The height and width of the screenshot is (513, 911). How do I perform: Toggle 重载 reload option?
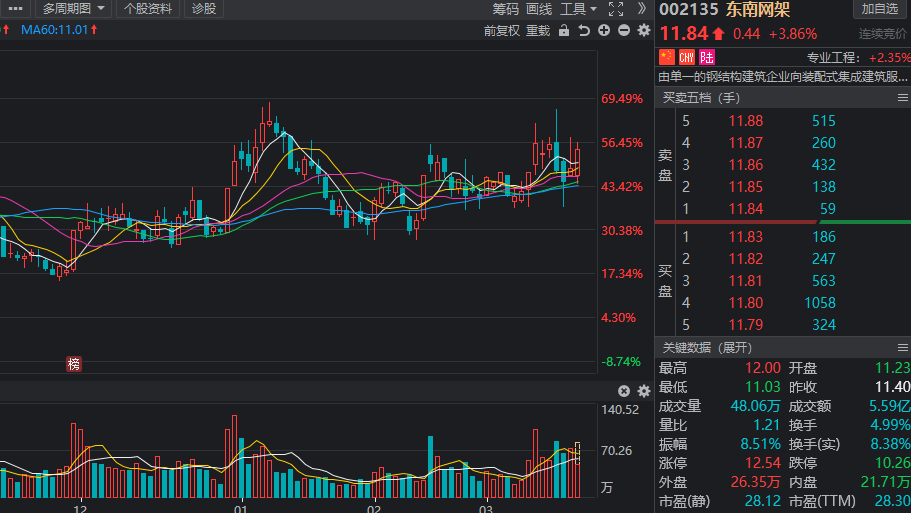point(538,30)
